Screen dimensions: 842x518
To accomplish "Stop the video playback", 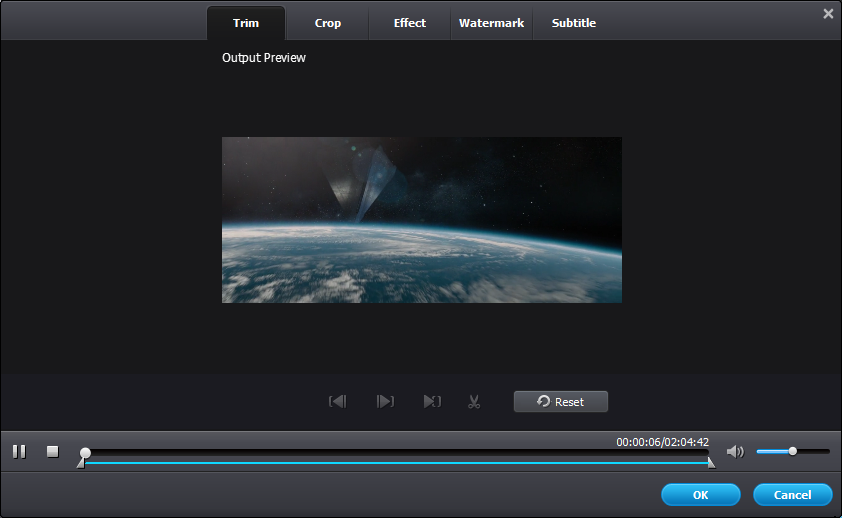I will tap(53, 451).
